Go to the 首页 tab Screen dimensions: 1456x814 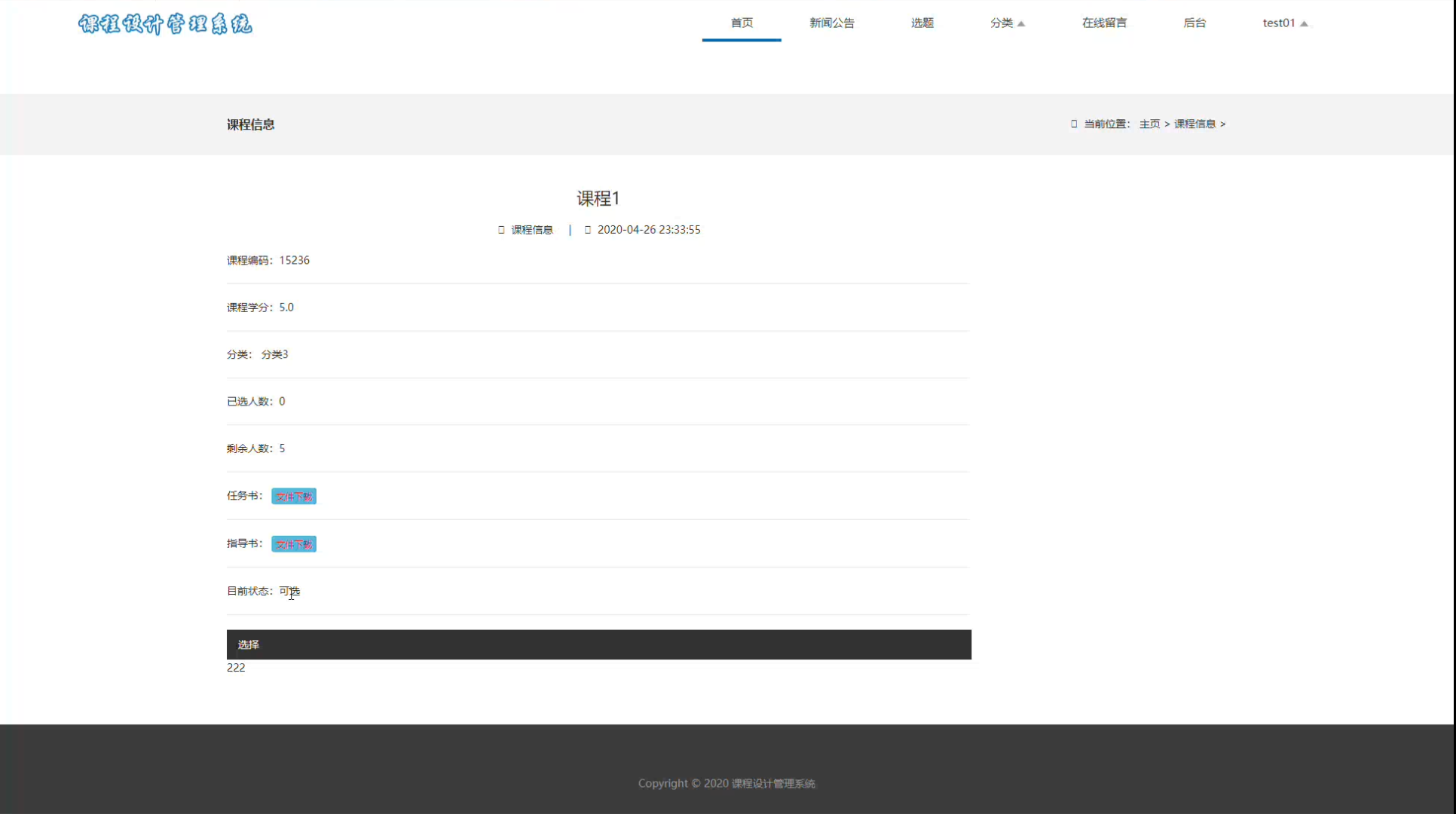pos(742,23)
